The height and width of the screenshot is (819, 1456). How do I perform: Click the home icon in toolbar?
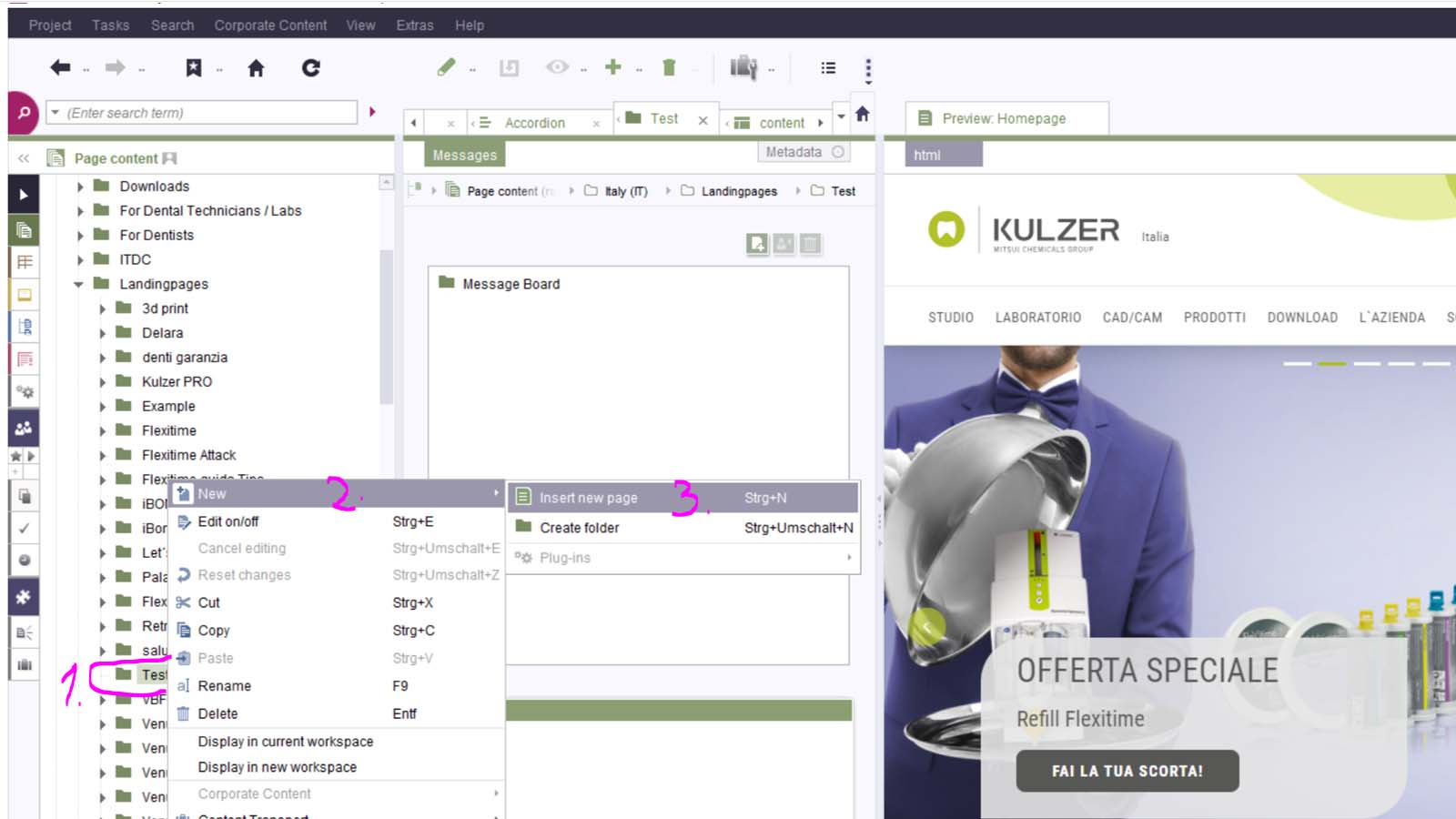click(x=256, y=68)
